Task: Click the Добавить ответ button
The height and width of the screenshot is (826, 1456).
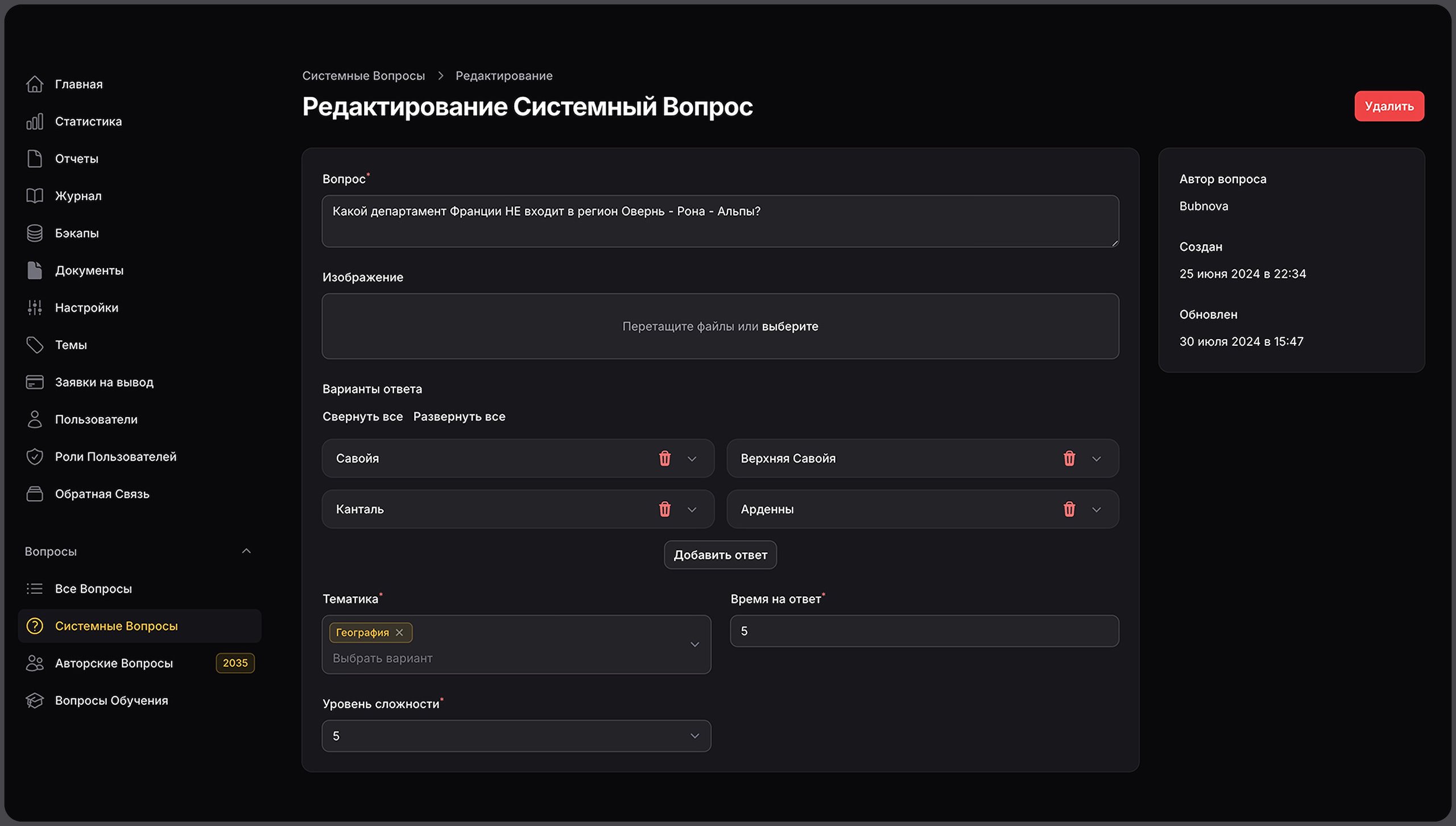Action: 720,555
